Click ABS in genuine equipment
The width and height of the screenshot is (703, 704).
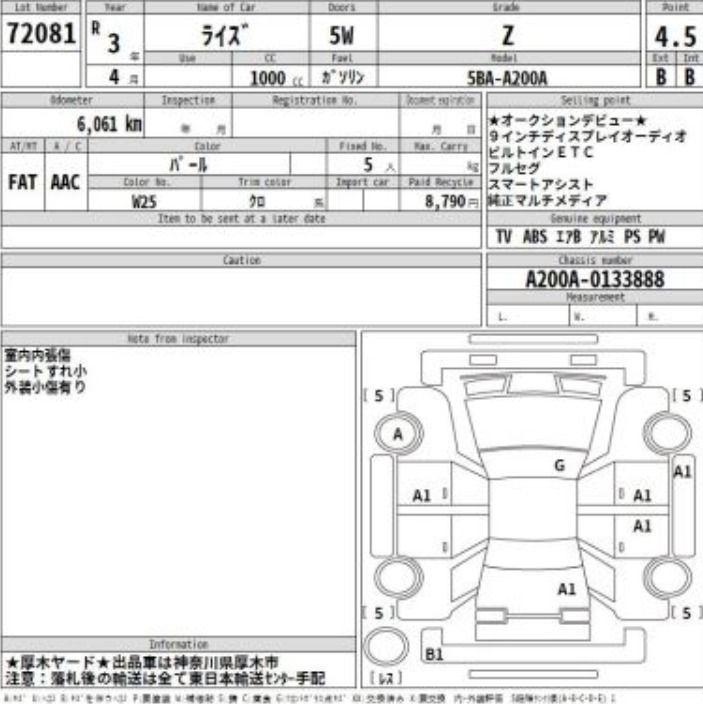(535, 237)
